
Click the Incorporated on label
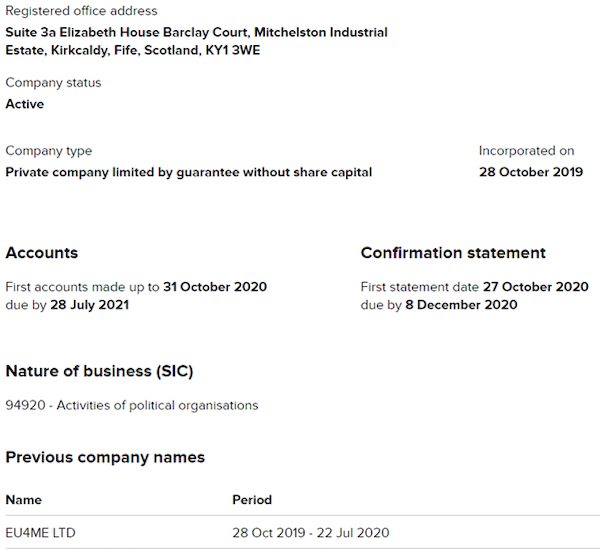click(526, 151)
